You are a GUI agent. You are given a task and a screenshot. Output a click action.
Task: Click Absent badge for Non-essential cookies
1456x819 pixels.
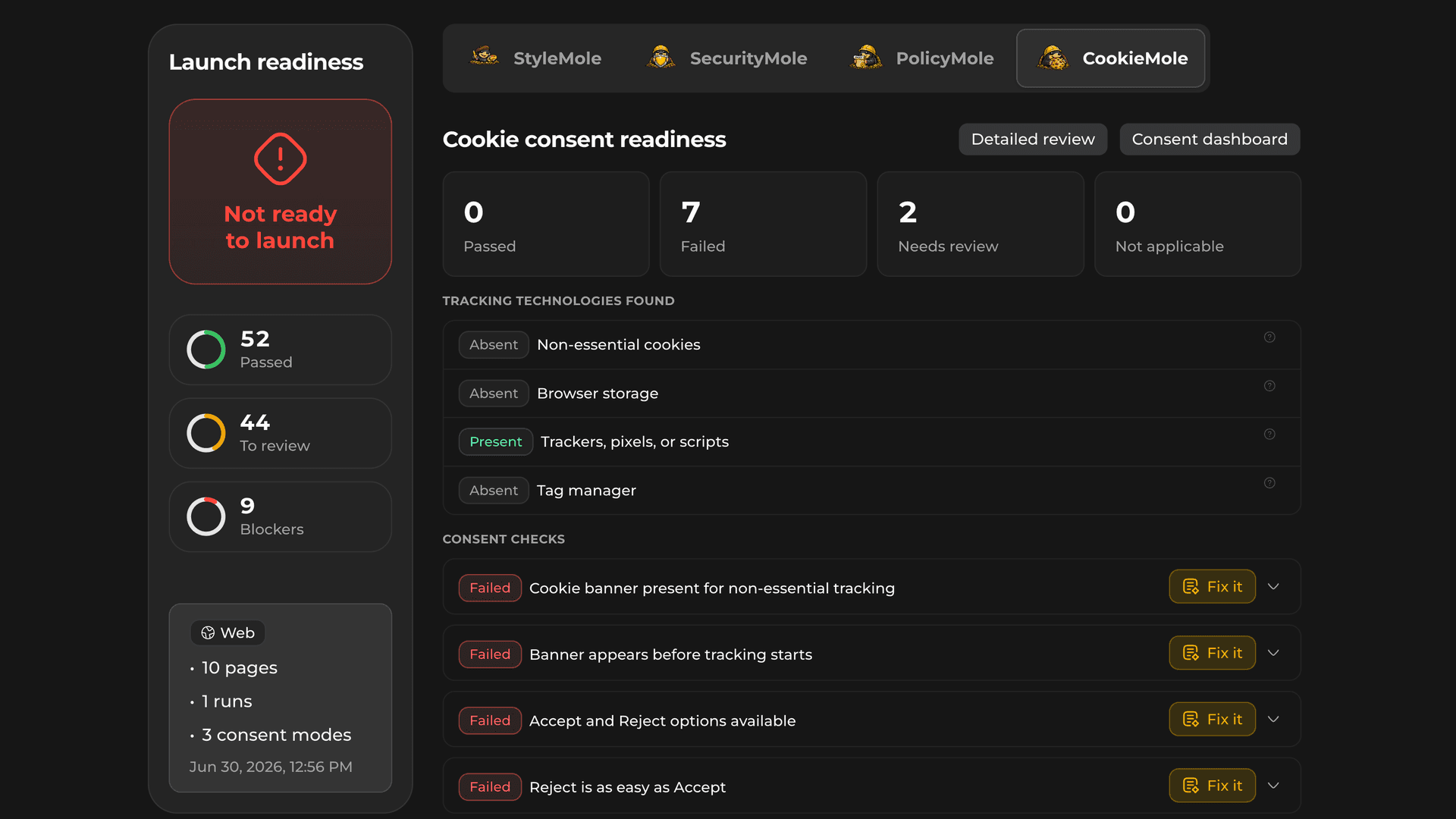click(494, 345)
